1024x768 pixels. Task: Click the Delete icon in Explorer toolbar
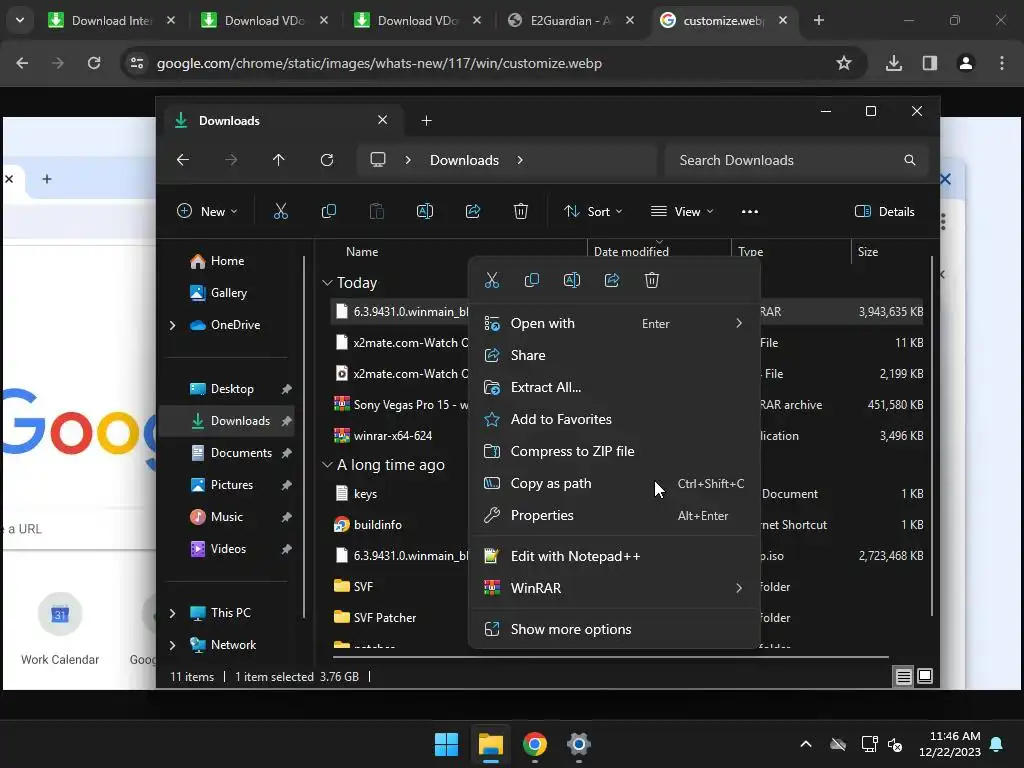click(x=520, y=211)
